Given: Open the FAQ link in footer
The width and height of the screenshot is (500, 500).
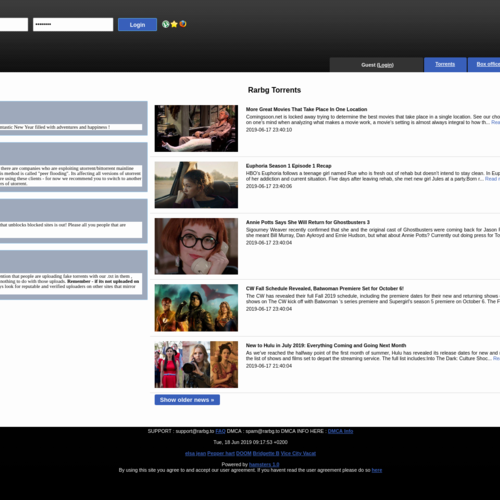Looking at the screenshot, I should (220, 431).
